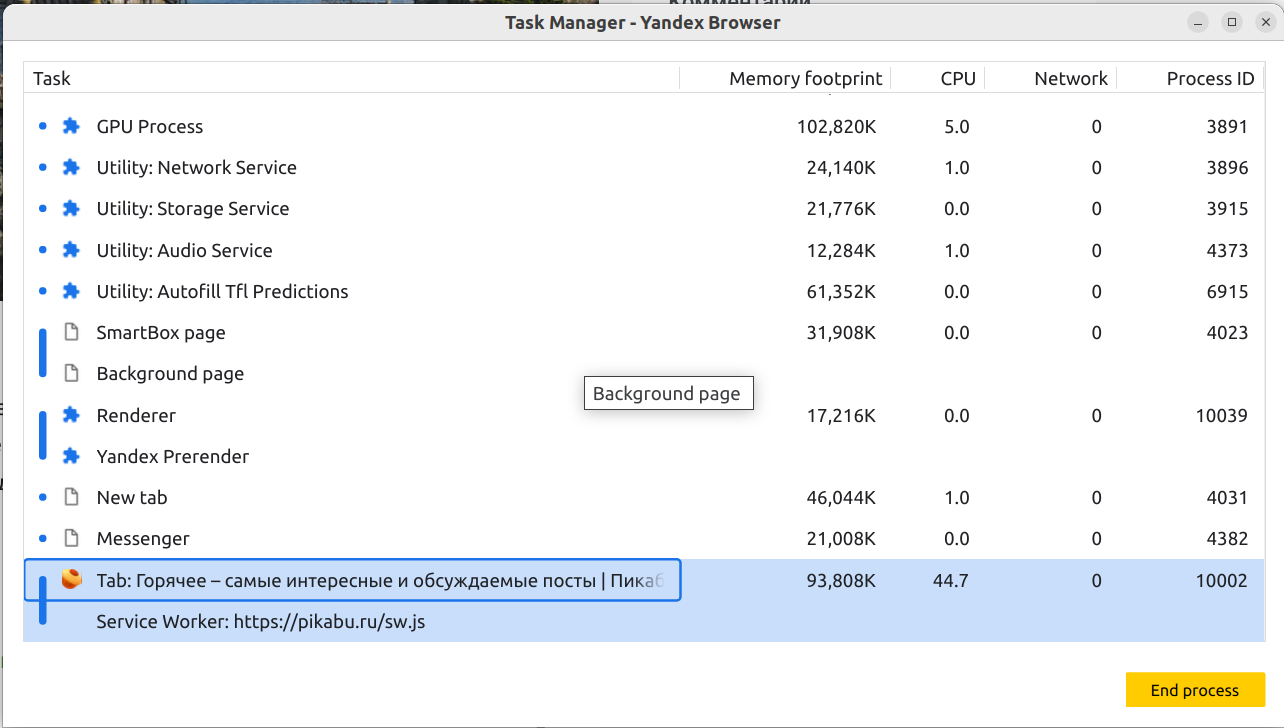Viewport: 1284px width, 728px height.
Task: Click the New tab page icon
Action: tap(71, 497)
